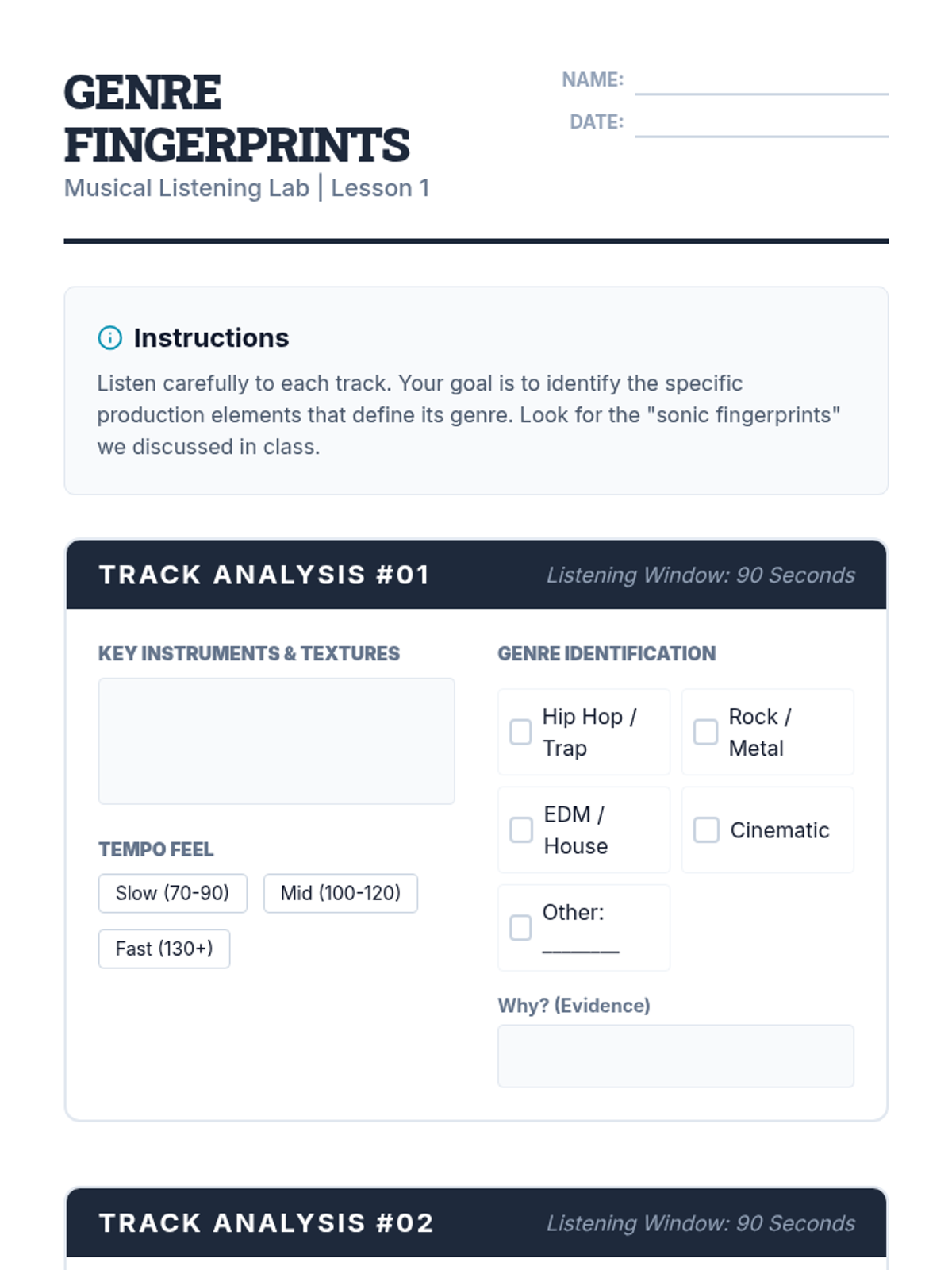Click the Musical Listening Lab subtitle
Screen dimensions: 952x1270
pyautogui.click(x=246, y=188)
